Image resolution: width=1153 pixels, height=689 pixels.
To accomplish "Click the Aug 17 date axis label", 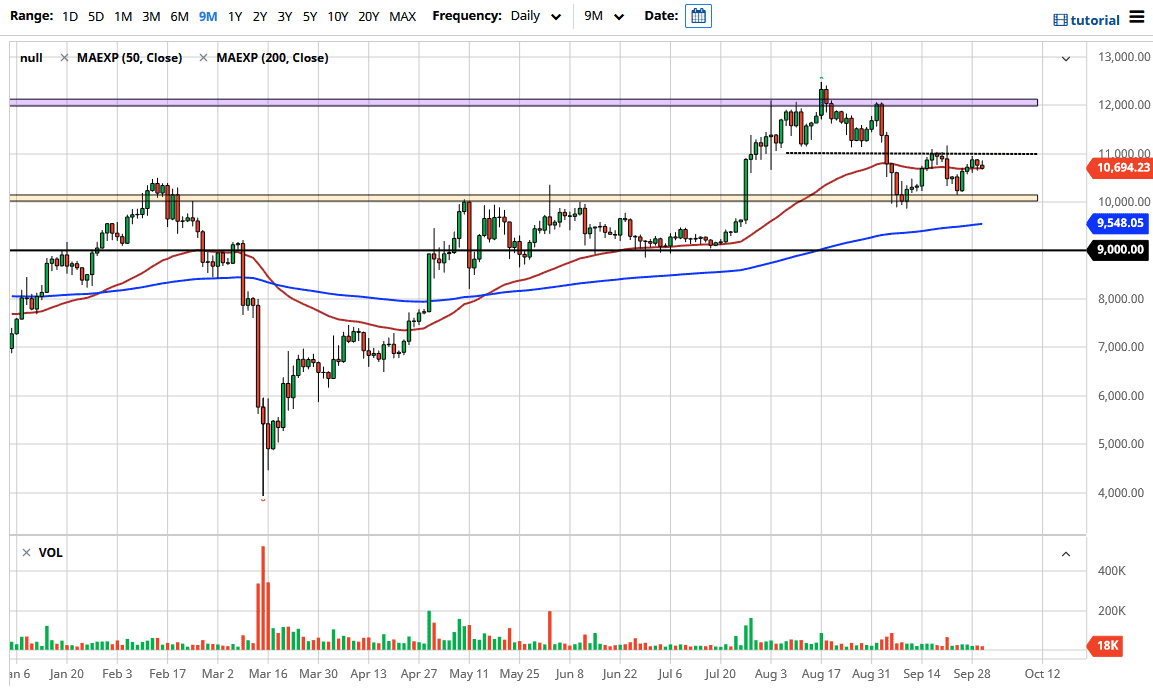I will click(821, 674).
